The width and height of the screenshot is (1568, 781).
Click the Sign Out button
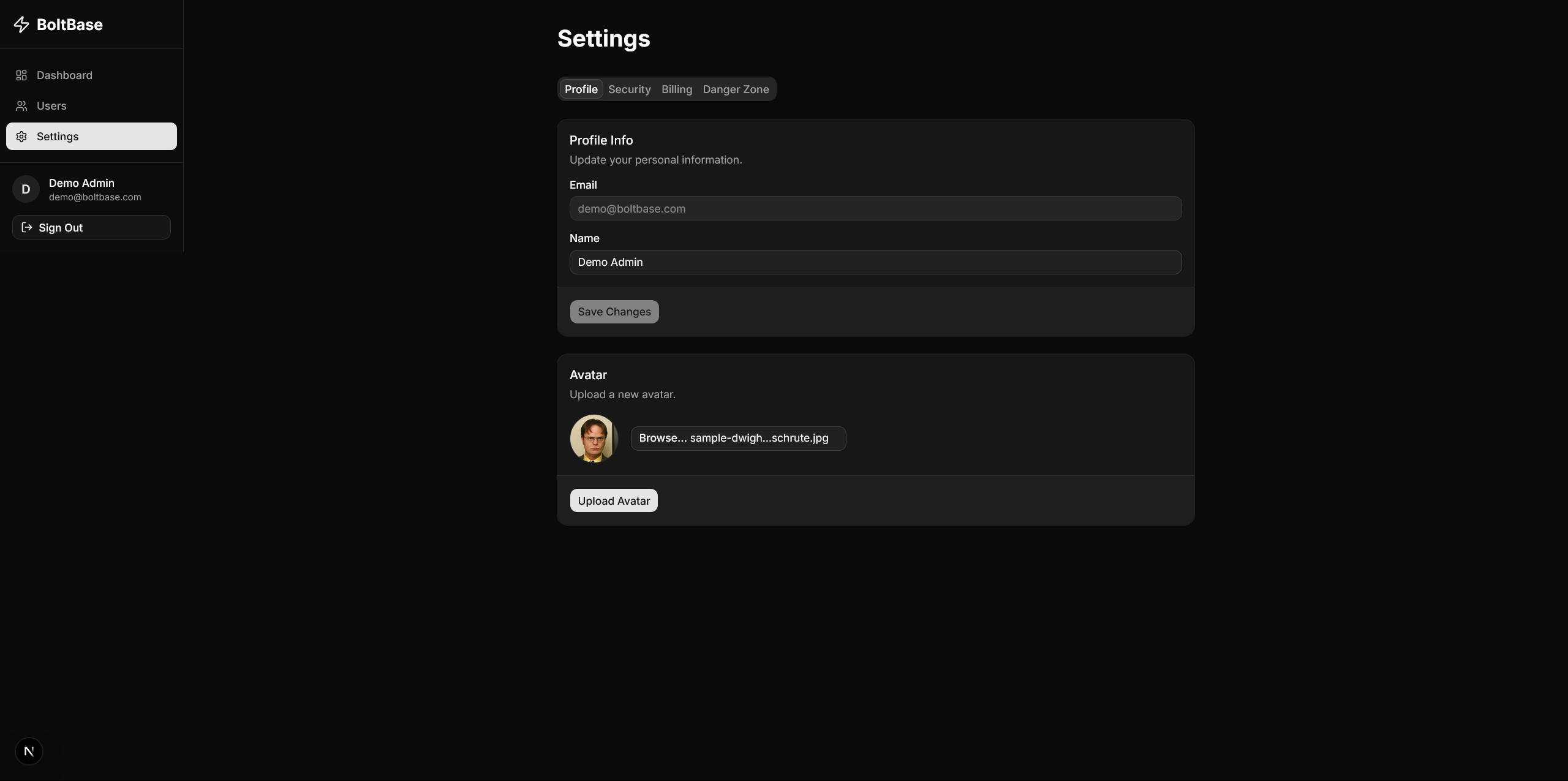91,227
